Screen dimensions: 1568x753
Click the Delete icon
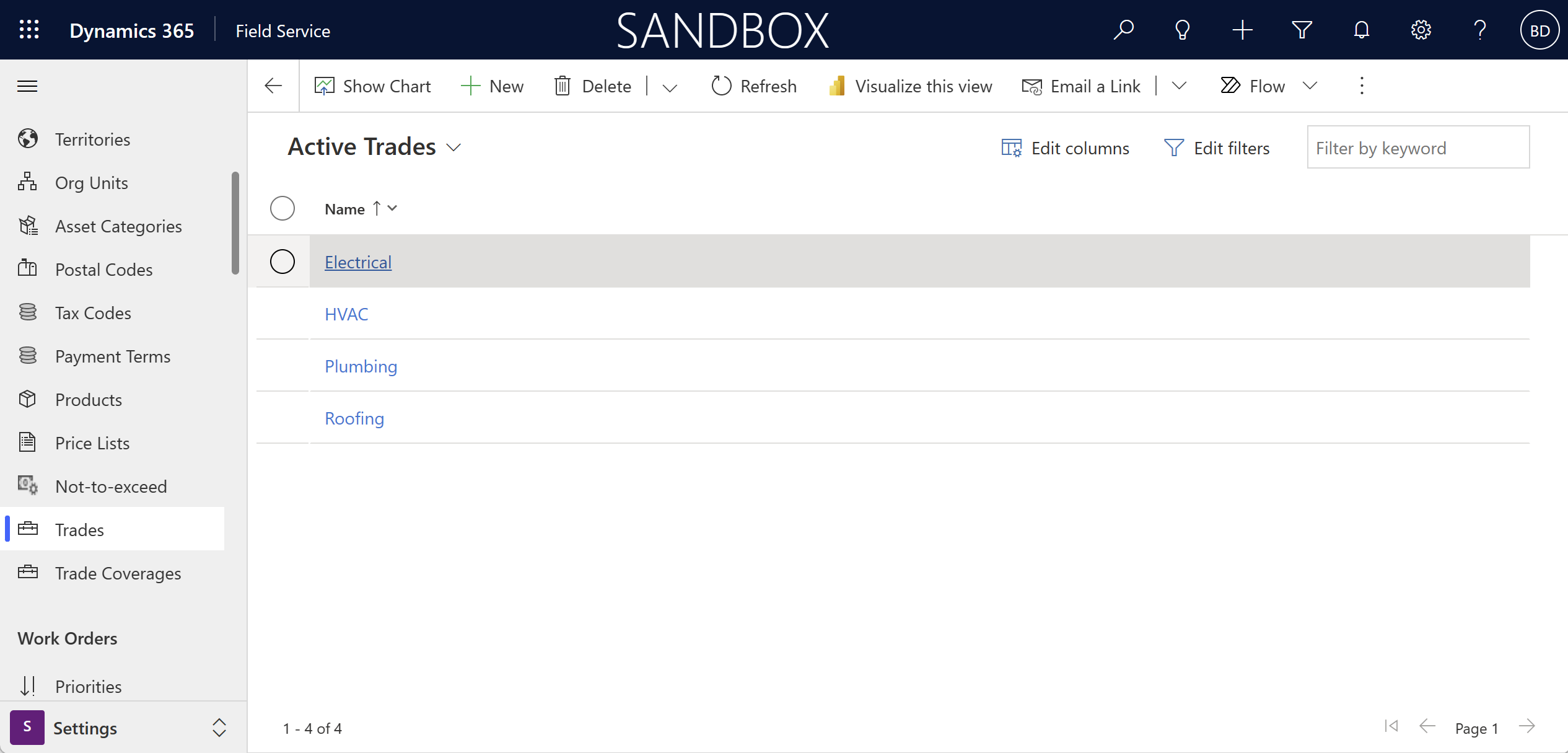click(563, 85)
